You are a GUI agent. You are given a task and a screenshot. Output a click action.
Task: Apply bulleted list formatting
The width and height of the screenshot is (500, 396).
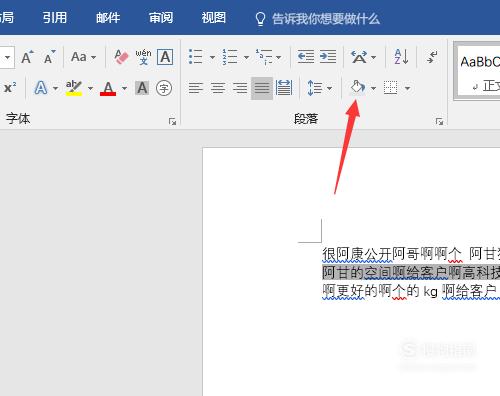(196, 57)
